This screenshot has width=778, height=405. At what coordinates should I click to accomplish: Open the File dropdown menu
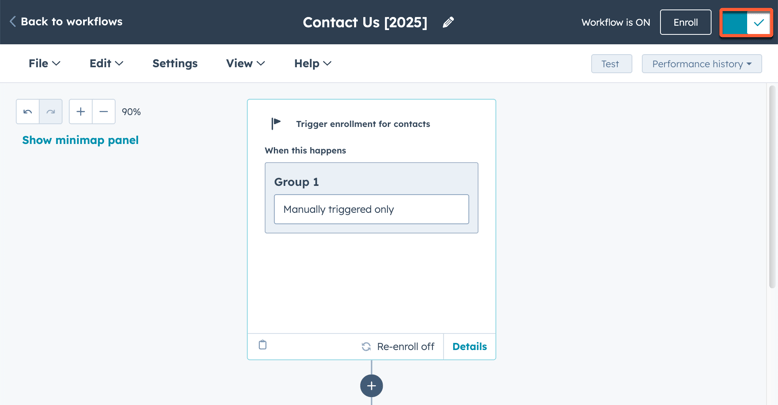click(44, 63)
